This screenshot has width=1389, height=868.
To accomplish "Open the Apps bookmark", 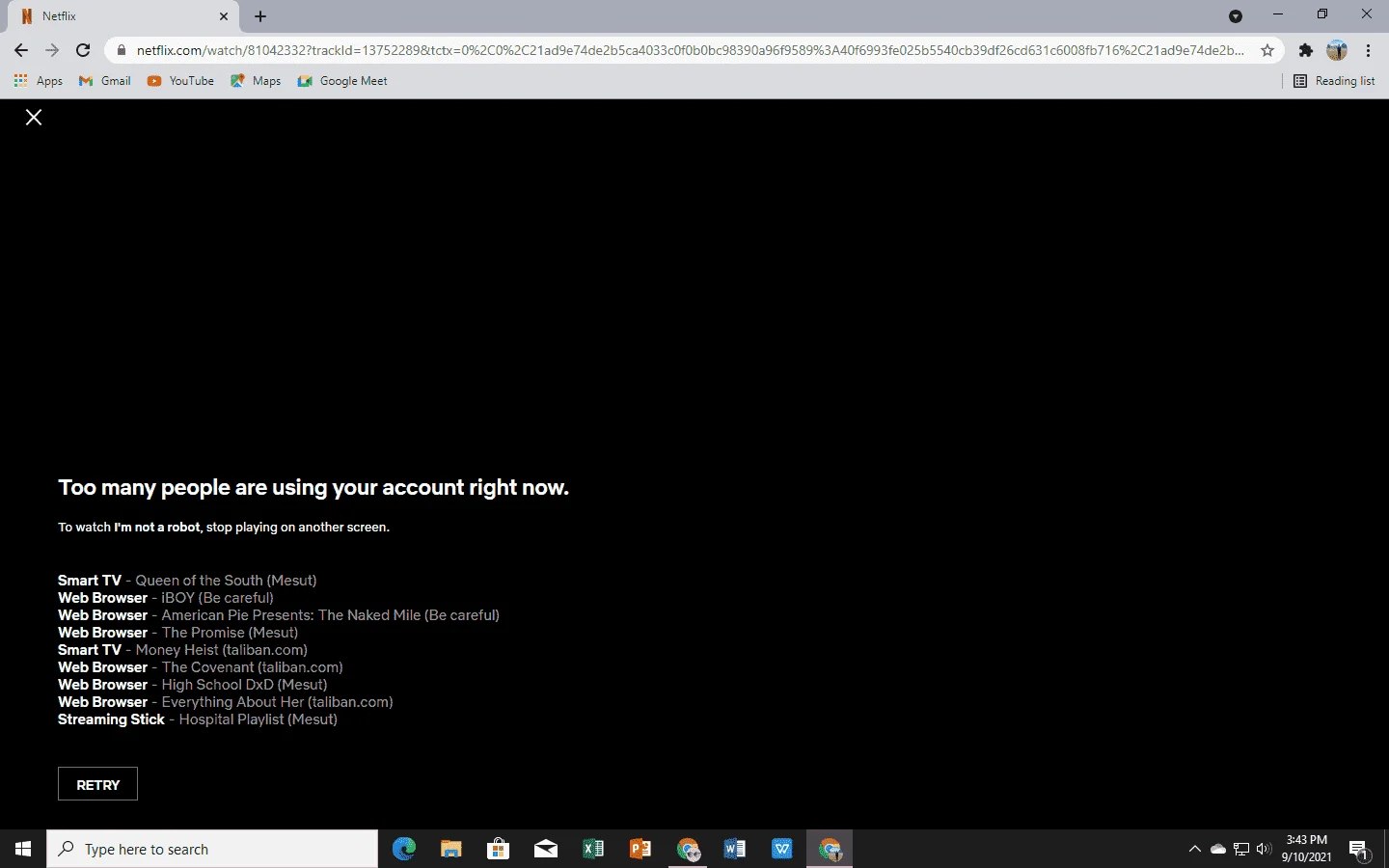I will [39, 81].
